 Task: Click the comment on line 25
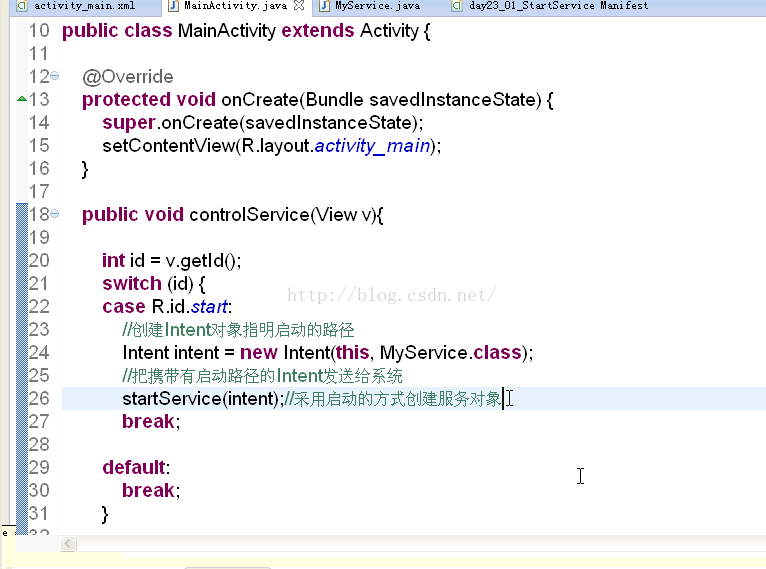[x=262, y=376]
